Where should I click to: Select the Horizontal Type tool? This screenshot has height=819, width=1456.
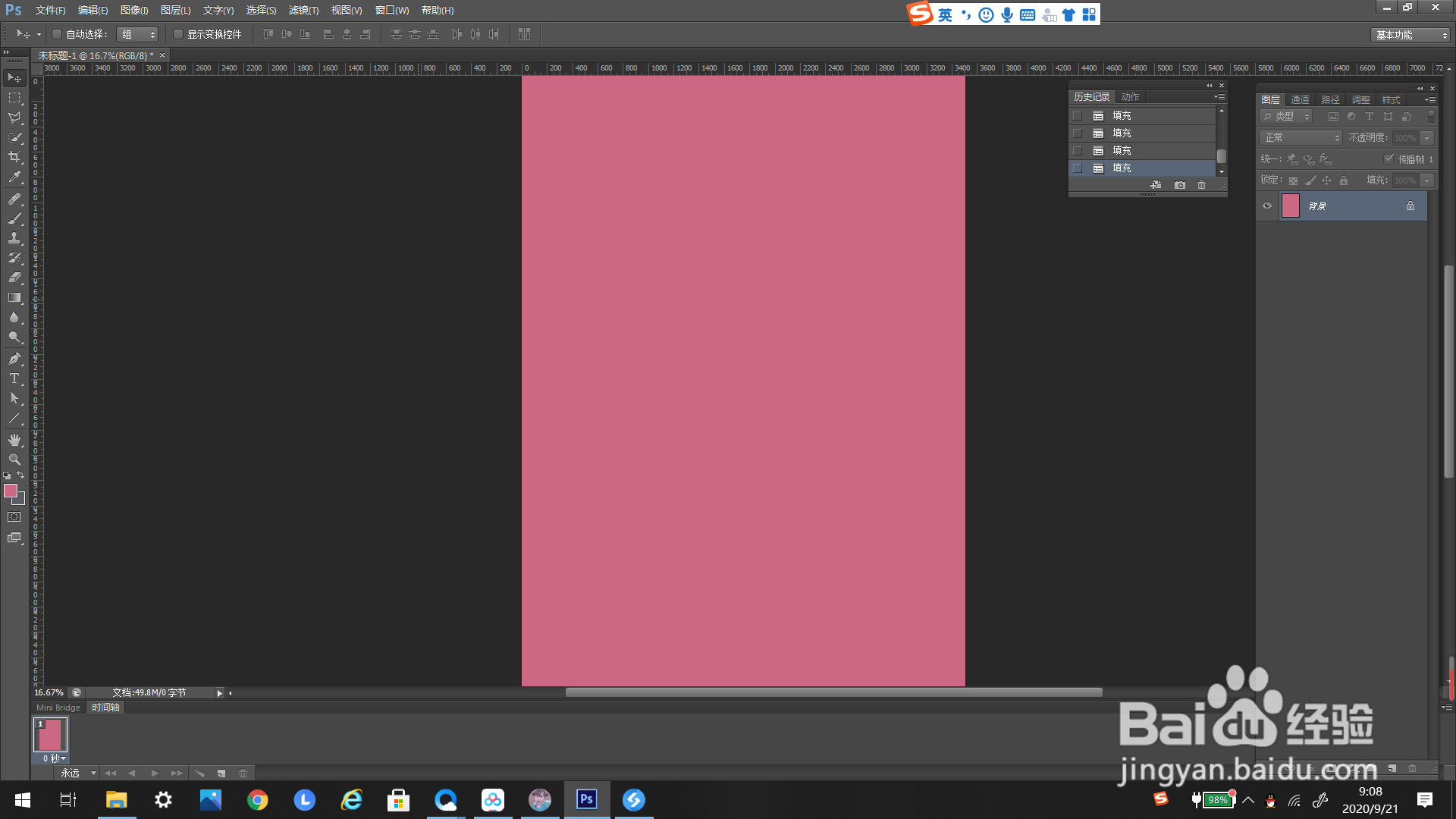tap(14, 378)
